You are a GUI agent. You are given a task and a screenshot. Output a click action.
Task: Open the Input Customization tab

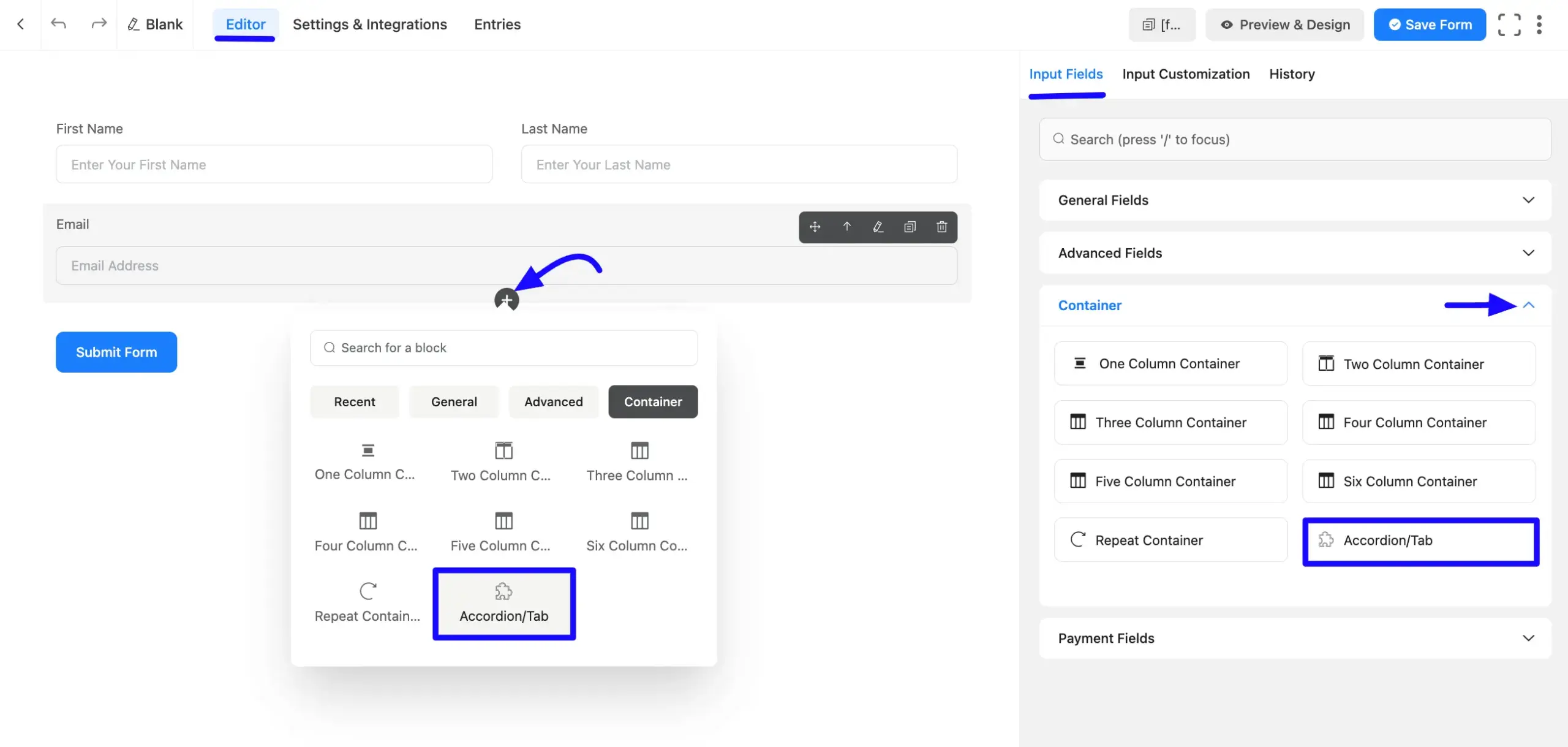(x=1185, y=74)
